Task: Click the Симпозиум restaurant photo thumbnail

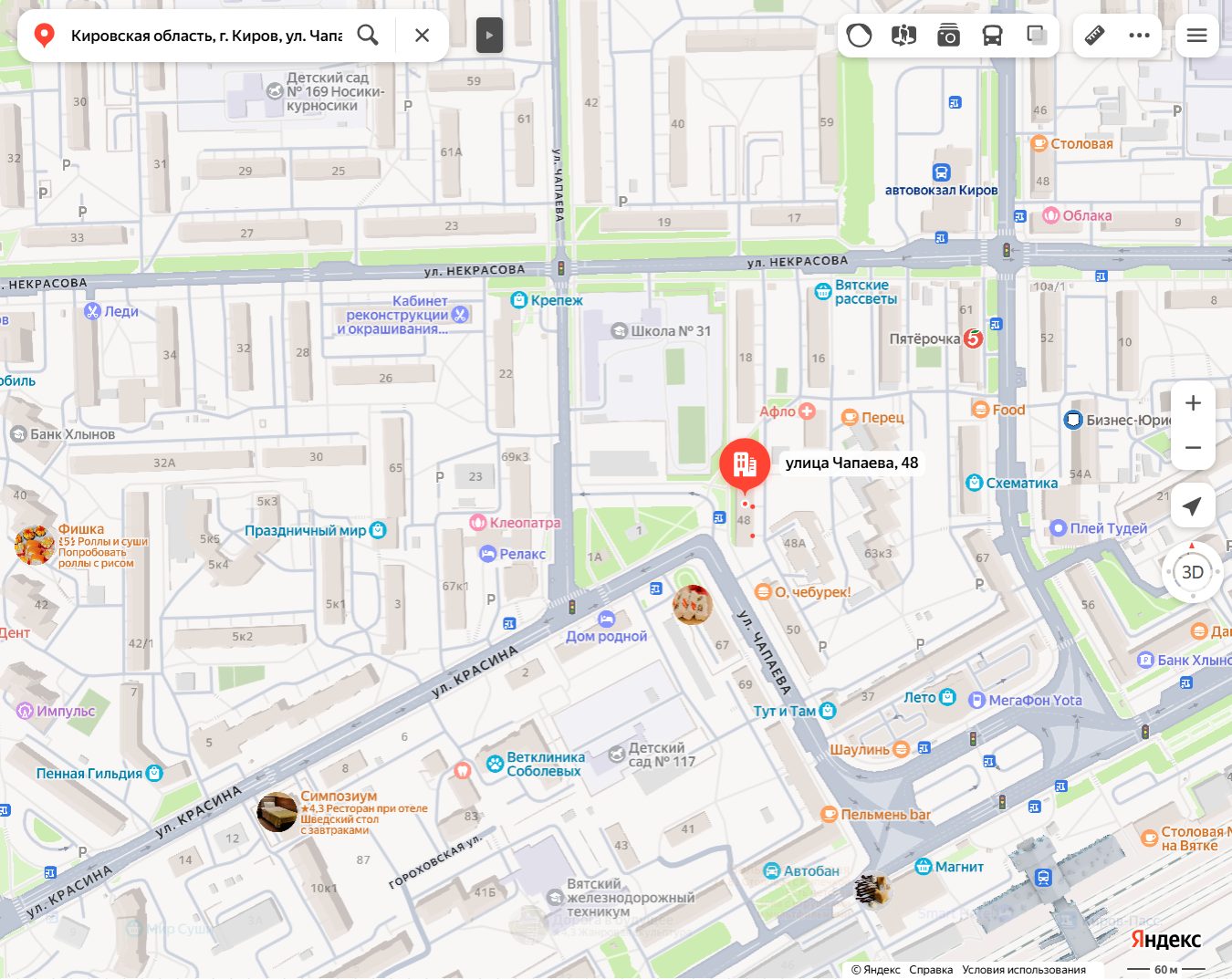Action: pyautogui.click(x=277, y=812)
